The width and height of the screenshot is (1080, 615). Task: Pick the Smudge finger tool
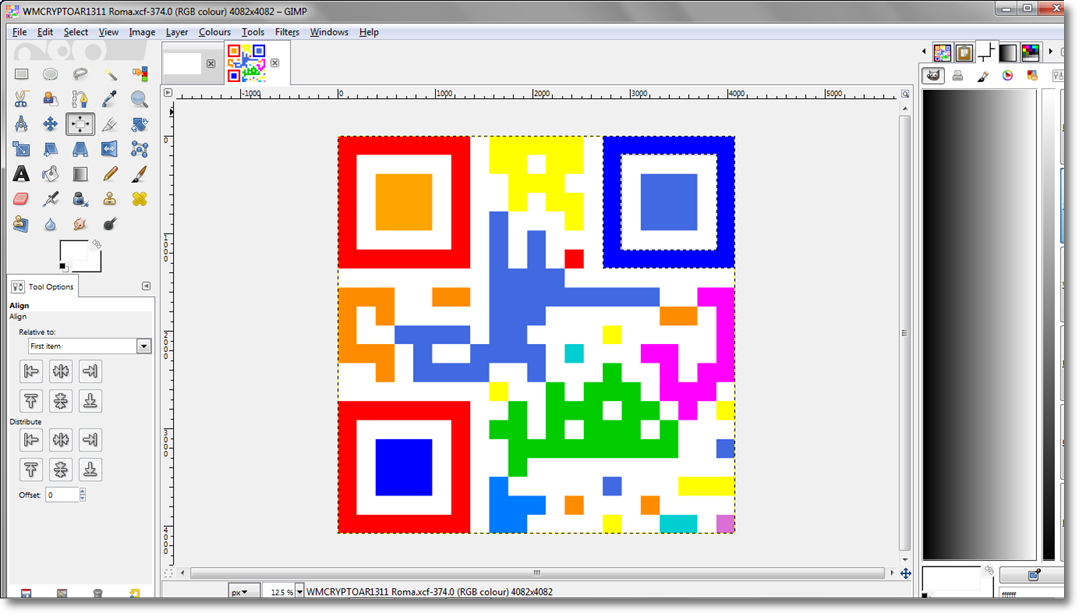[80, 224]
